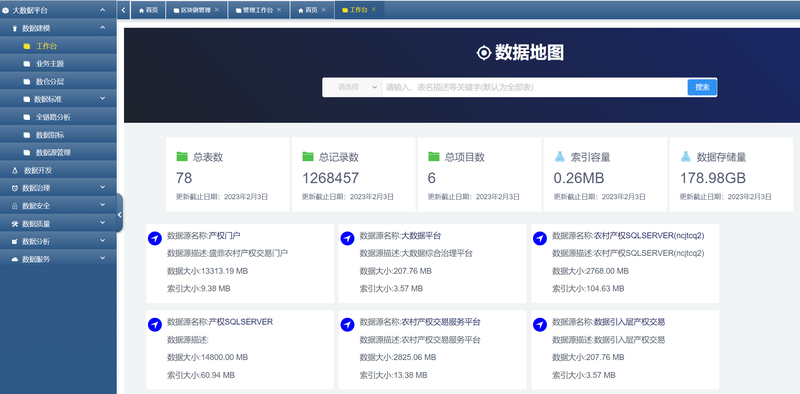Click the green folder icon of 总表数 card
Viewport: 800px width, 394px height.
(x=182, y=156)
